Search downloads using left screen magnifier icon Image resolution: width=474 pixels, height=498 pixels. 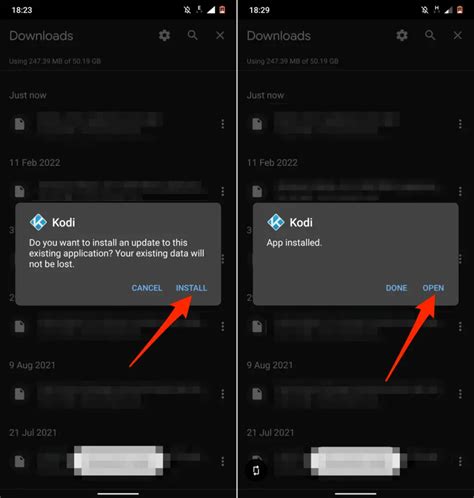[x=192, y=35]
